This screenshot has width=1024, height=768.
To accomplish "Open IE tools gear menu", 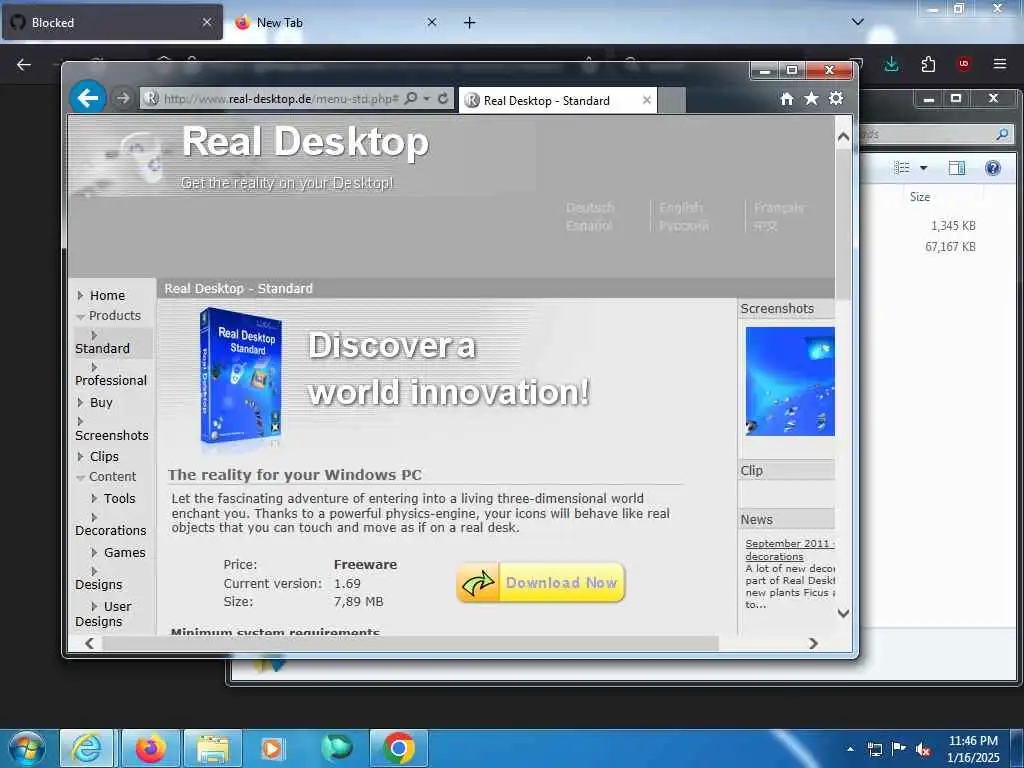I will coord(836,99).
